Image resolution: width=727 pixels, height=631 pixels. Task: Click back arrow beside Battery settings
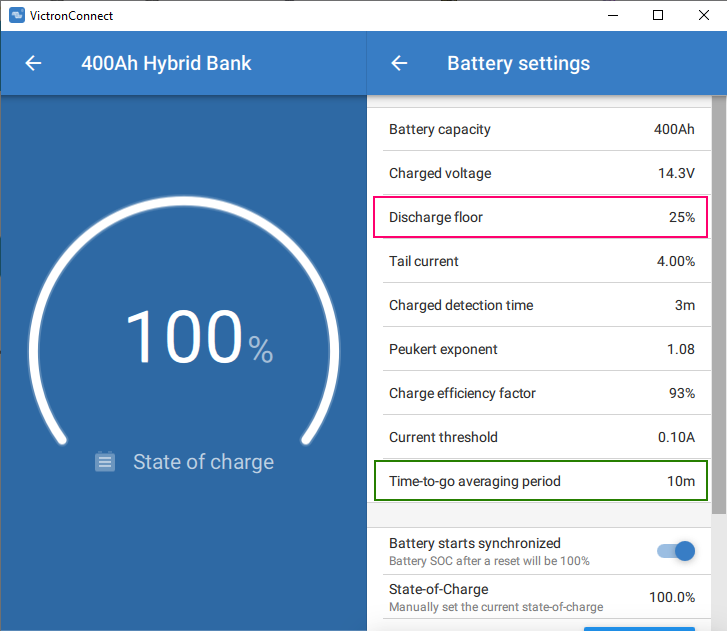tap(399, 63)
